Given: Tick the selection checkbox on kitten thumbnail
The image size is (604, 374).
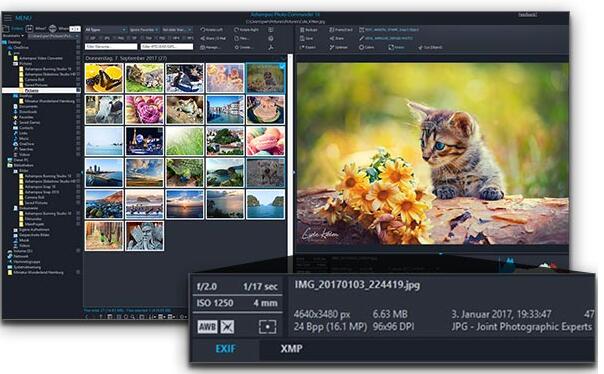Looking at the screenshot, I should pyautogui.click(x=282, y=67).
